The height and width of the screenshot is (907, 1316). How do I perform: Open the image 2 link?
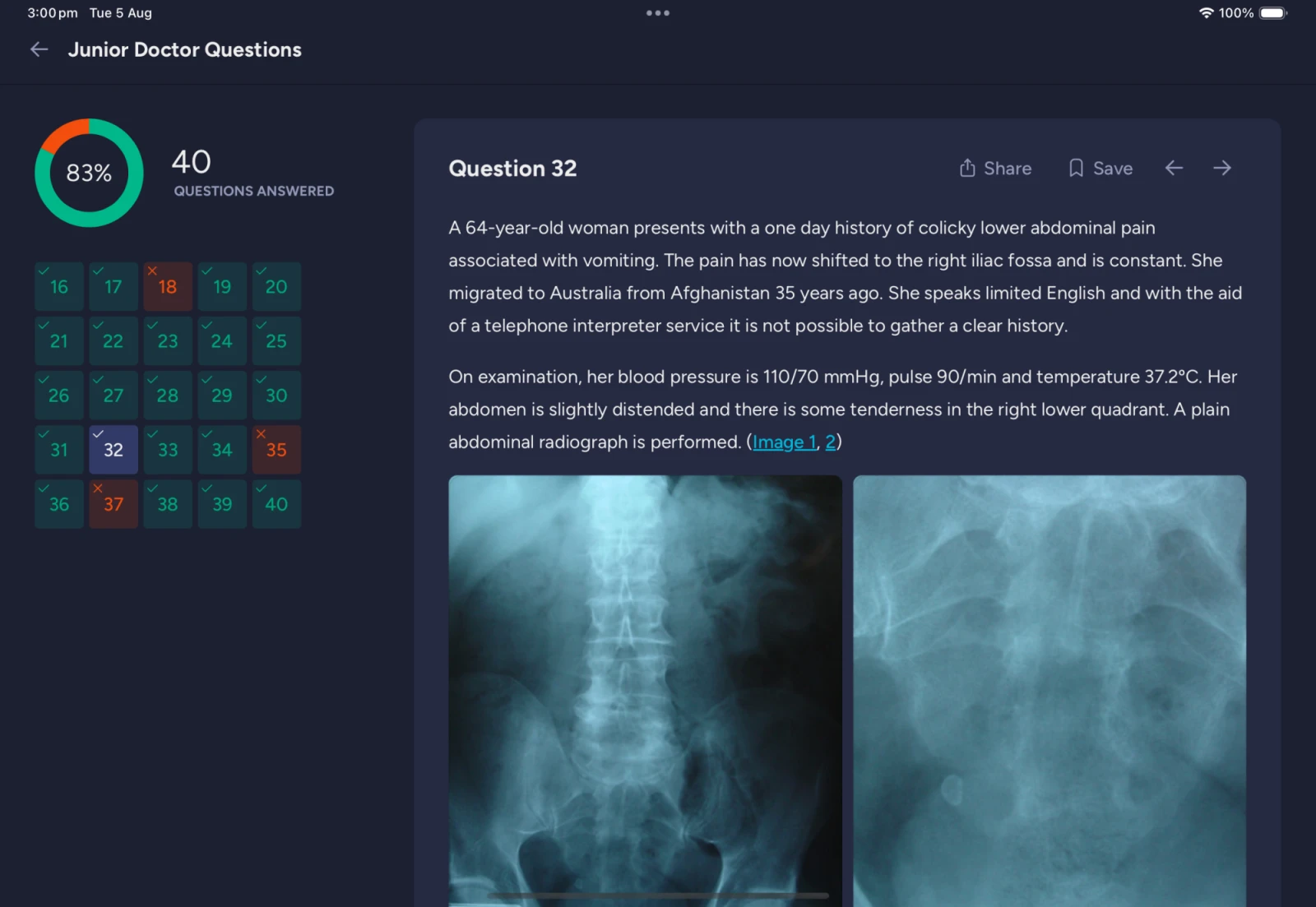(x=830, y=442)
